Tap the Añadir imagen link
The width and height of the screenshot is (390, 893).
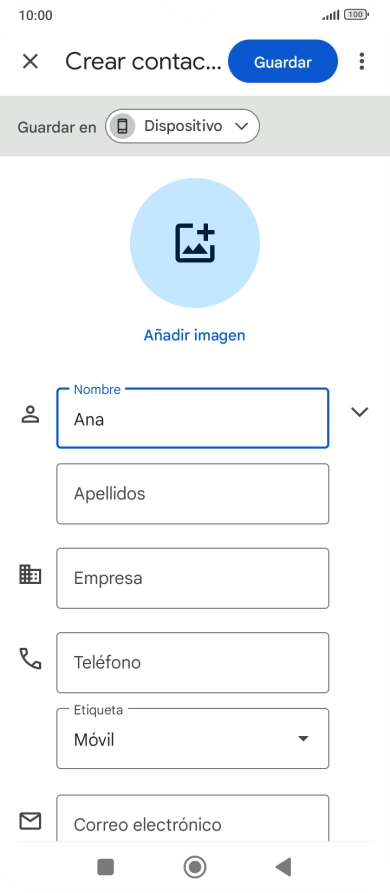click(194, 335)
